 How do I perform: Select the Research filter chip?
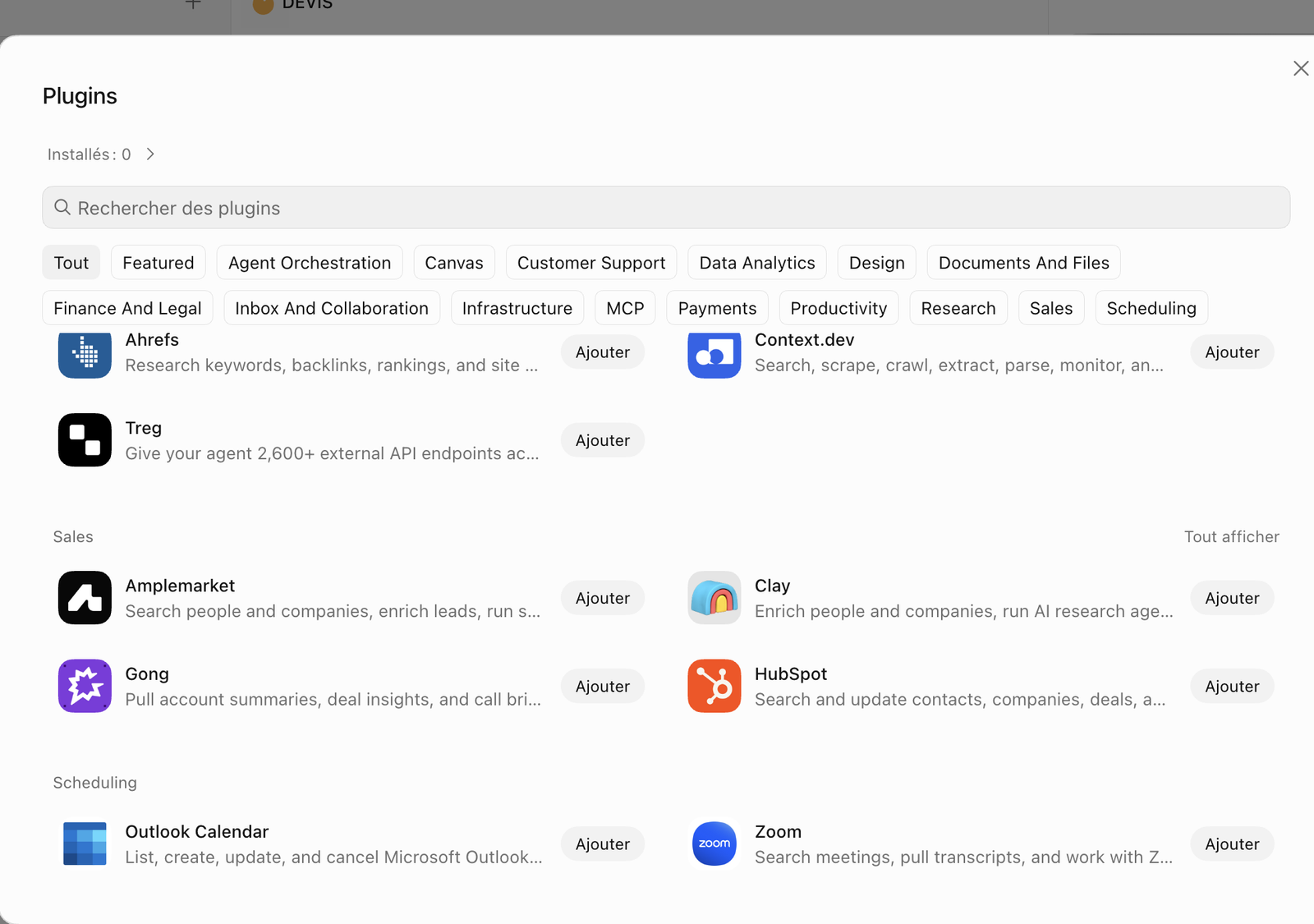point(958,308)
